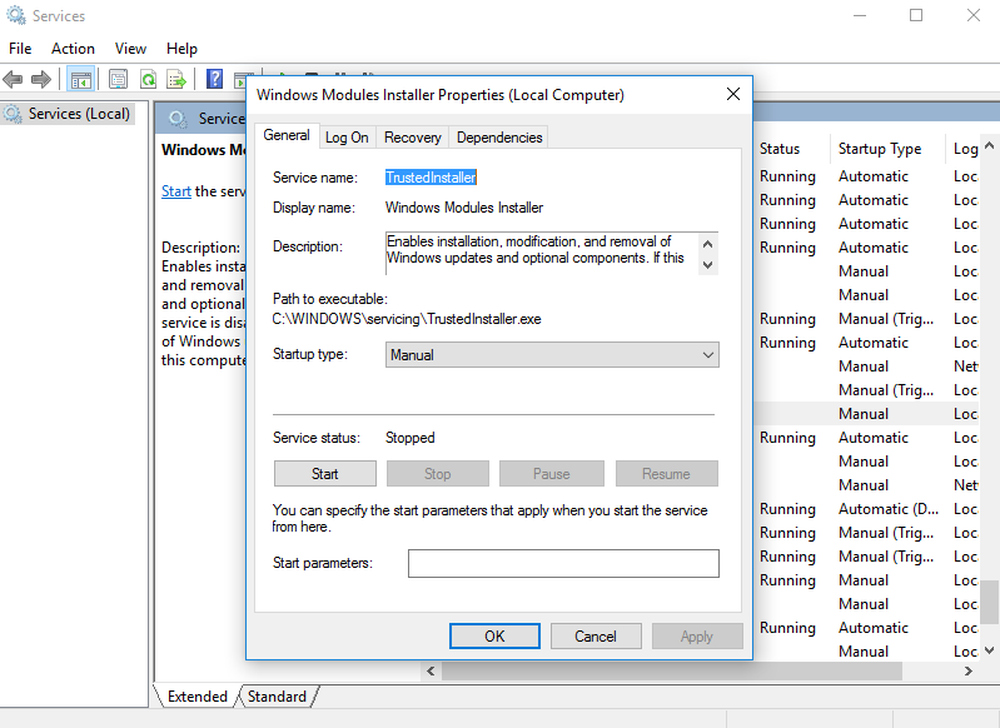Close the Windows Modules Installer Properties dialog
The width and height of the screenshot is (1000, 728).
(733, 94)
